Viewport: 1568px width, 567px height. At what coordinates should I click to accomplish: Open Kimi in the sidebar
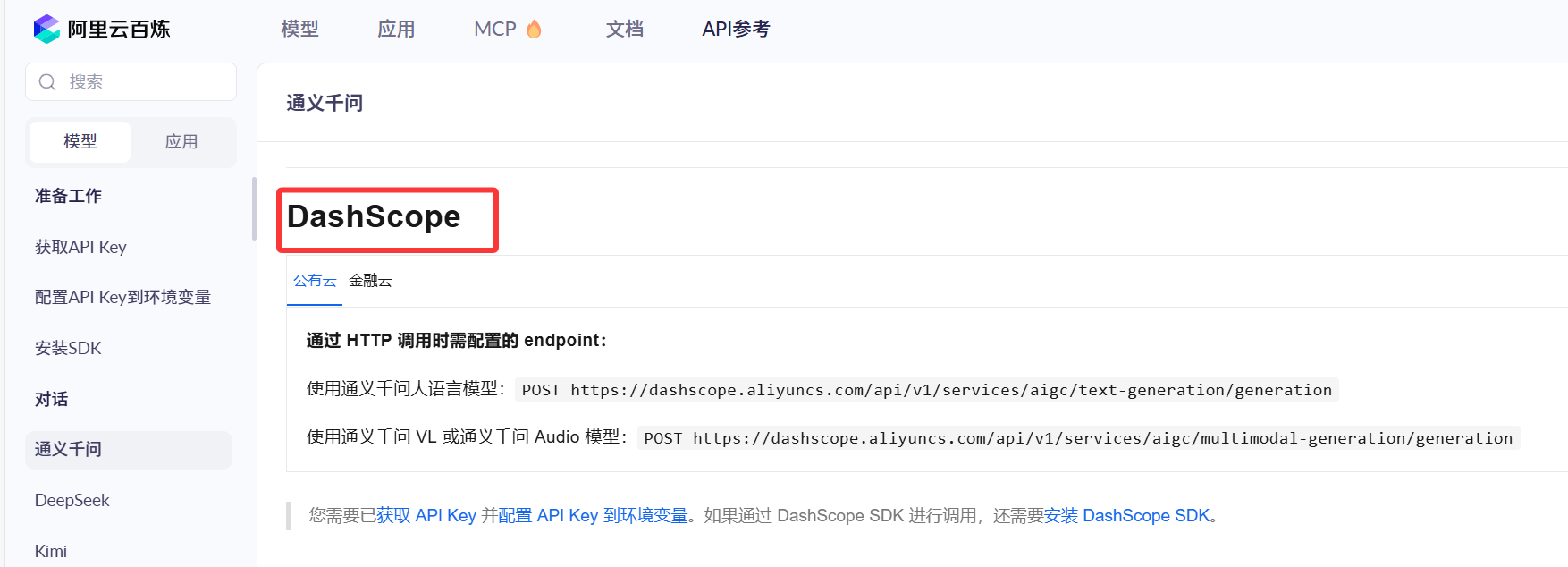pos(51,551)
